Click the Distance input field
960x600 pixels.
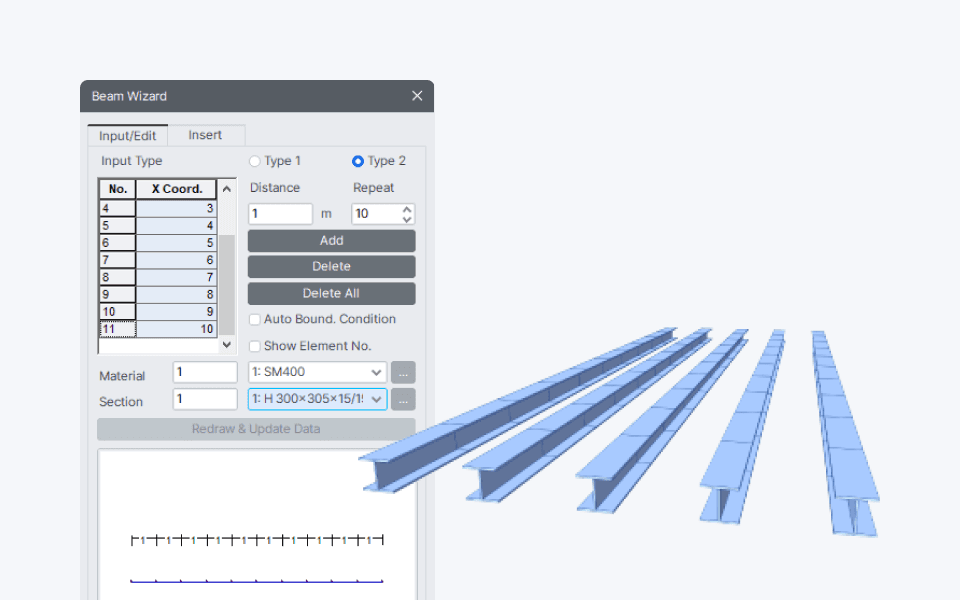click(280, 214)
